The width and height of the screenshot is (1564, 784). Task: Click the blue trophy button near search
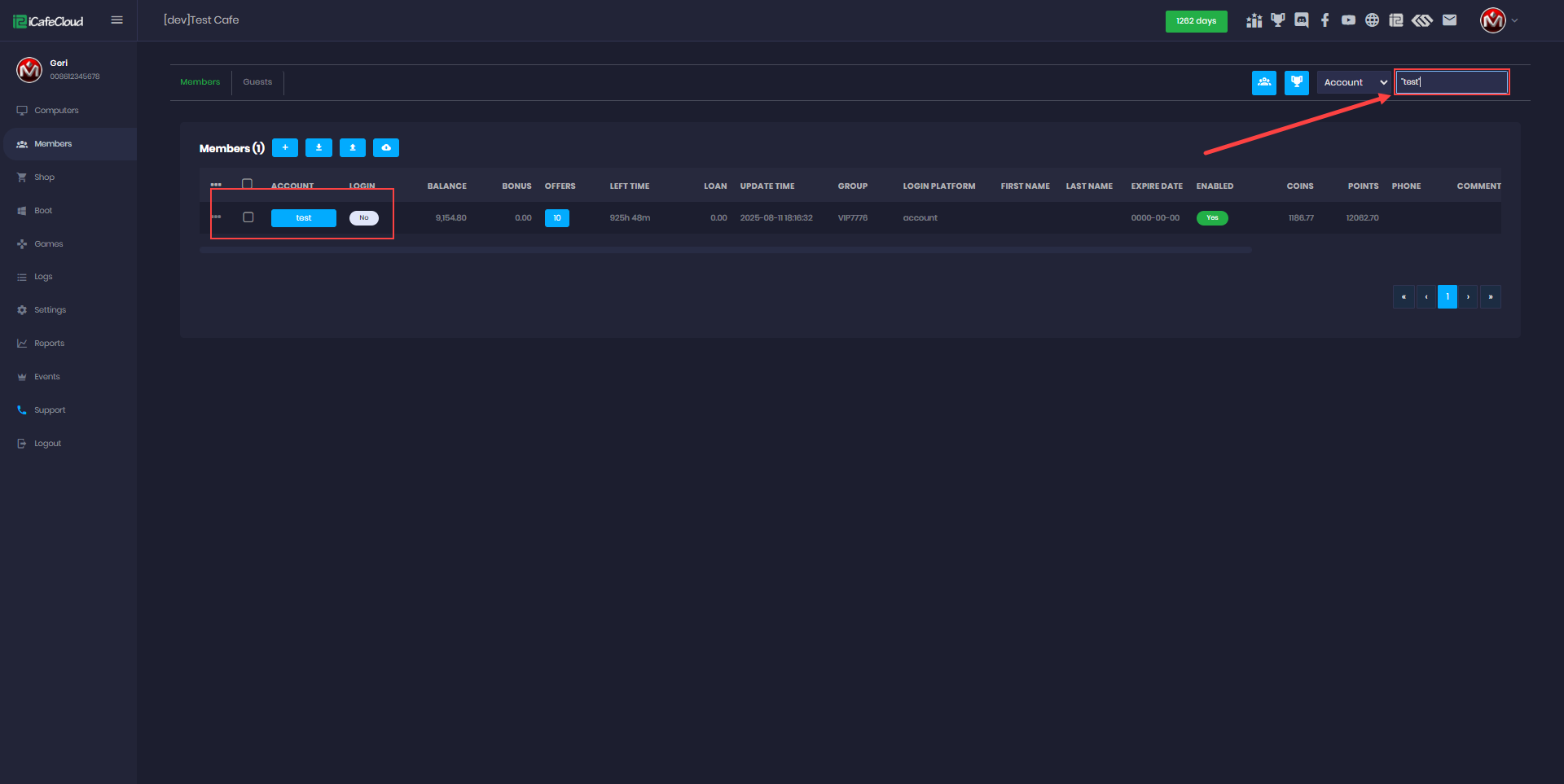click(x=1297, y=82)
